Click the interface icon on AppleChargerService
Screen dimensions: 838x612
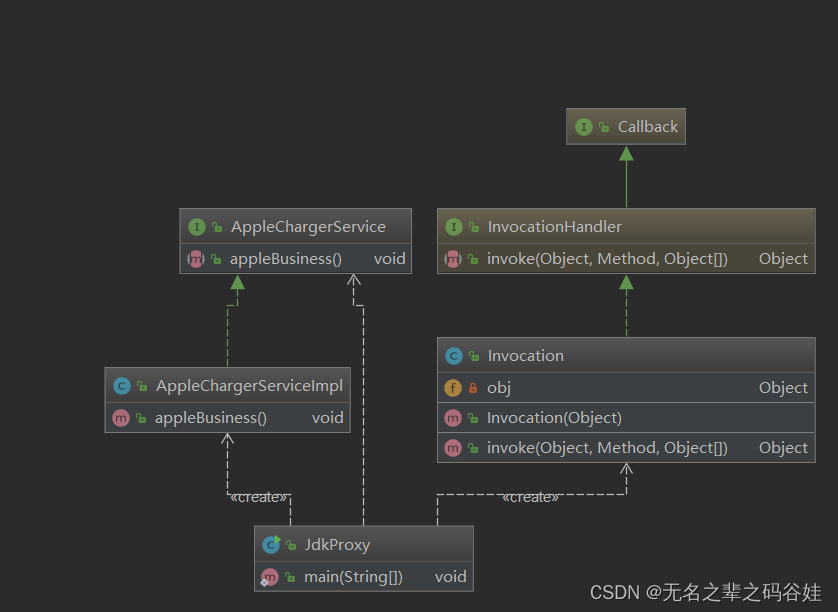click(196, 226)
